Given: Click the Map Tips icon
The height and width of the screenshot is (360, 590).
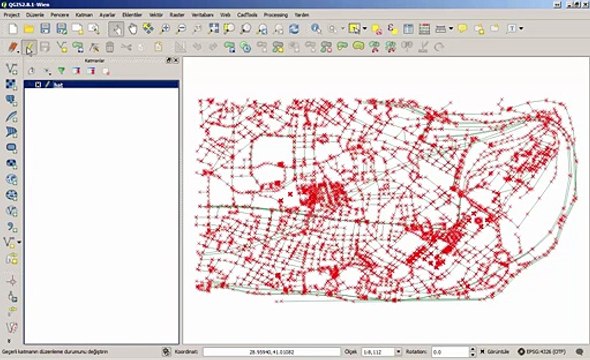Looking at the screenshot, I should (x=462, y=29).
